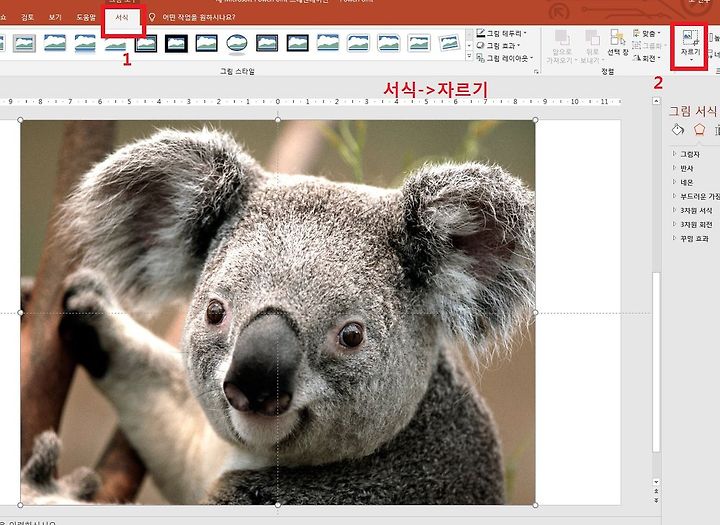The image size is (720, 525).
Task: Apply the thick black matte picture style
Action: tap(176, 43)
